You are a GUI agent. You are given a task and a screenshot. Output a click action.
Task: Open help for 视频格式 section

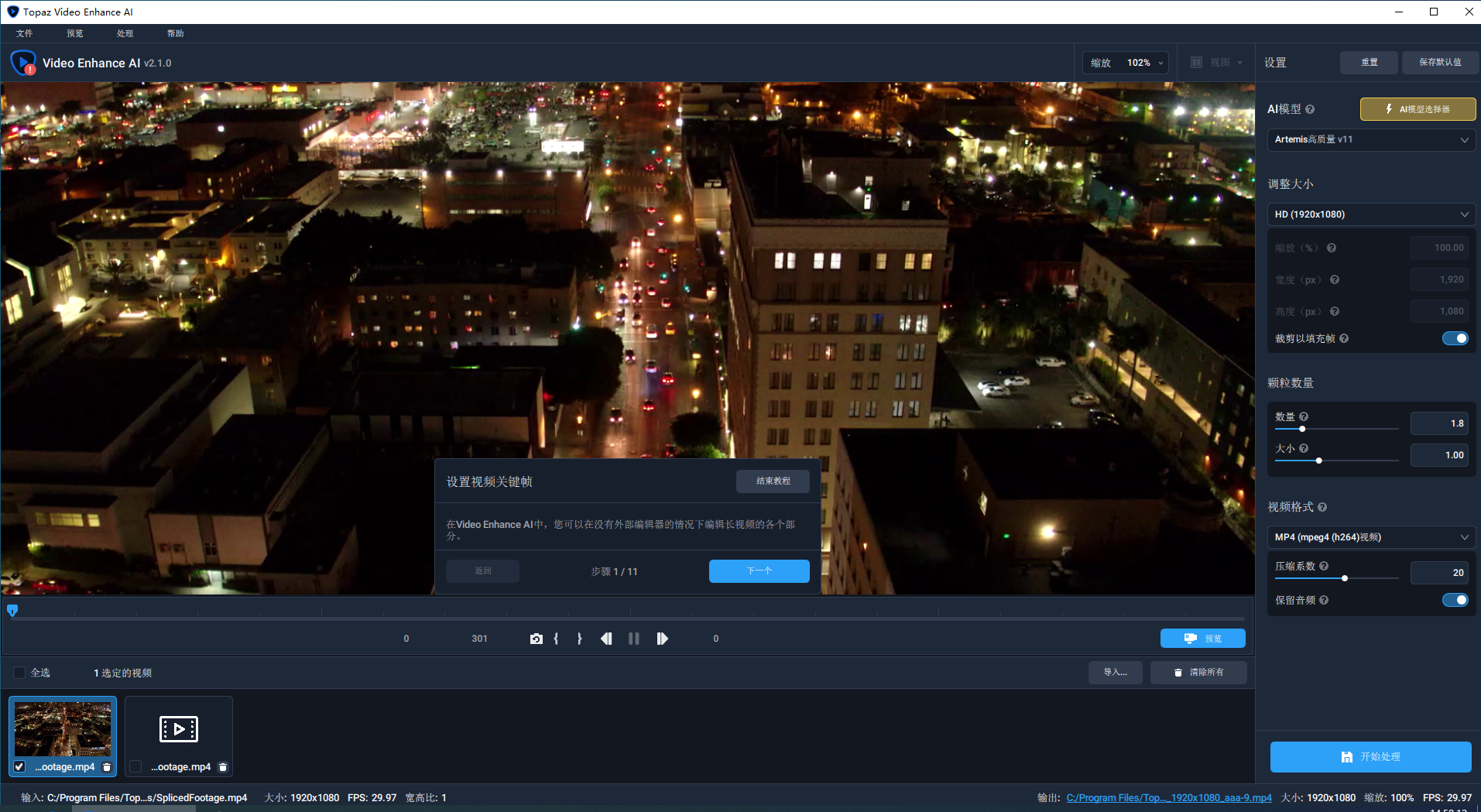tap(1322, 507)
